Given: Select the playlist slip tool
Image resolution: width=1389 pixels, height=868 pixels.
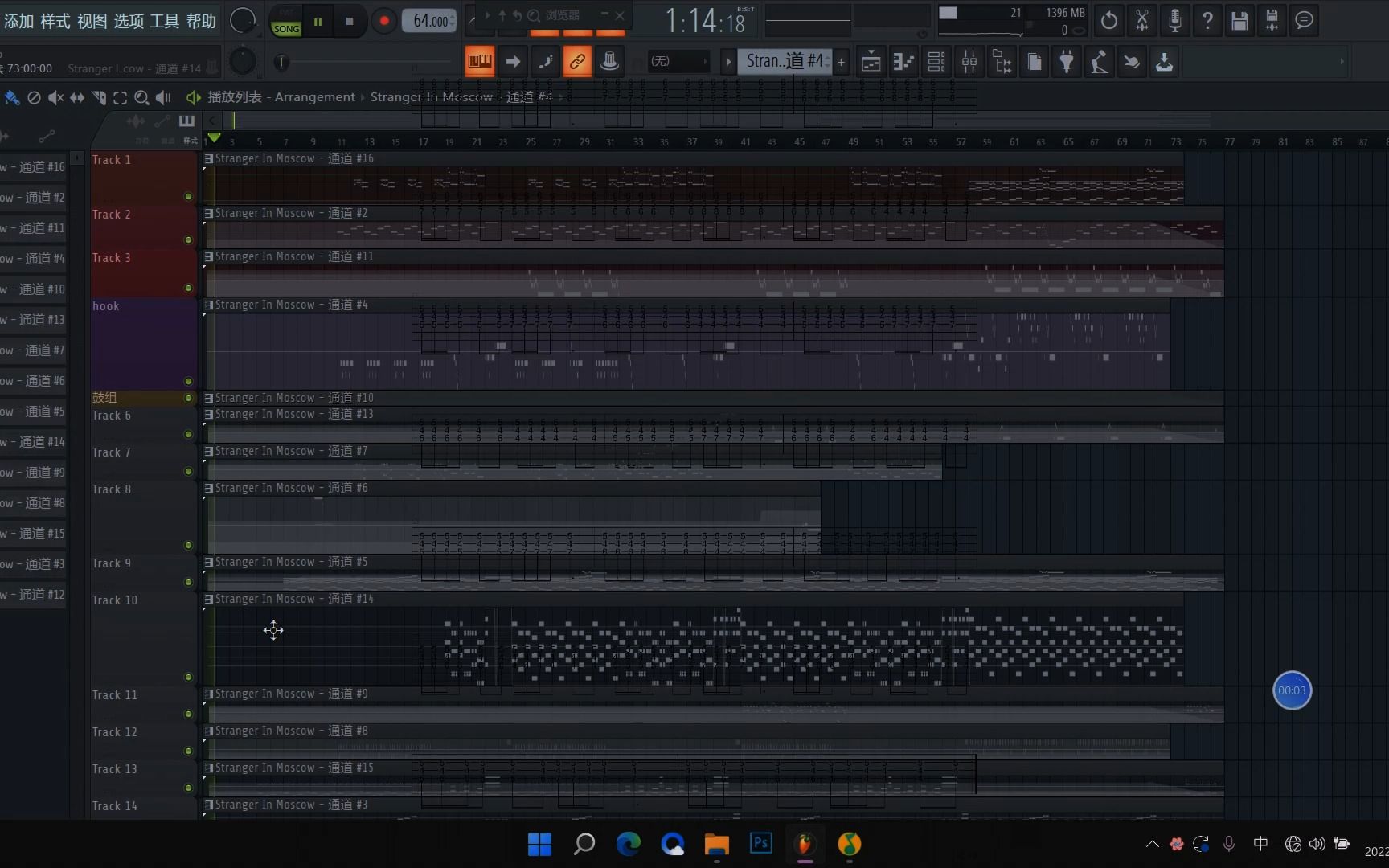Looking at the screenshot, I should [x=77, y=98].
